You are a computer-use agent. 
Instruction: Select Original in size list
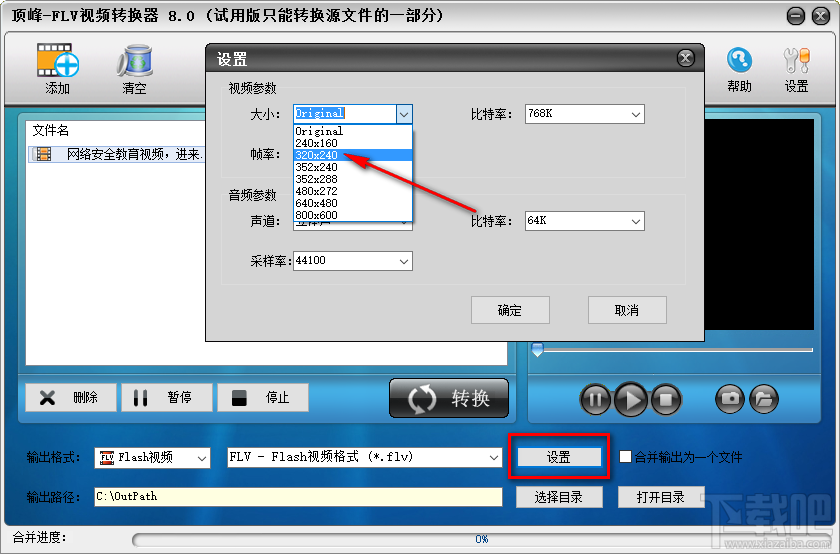coord(353,131)
